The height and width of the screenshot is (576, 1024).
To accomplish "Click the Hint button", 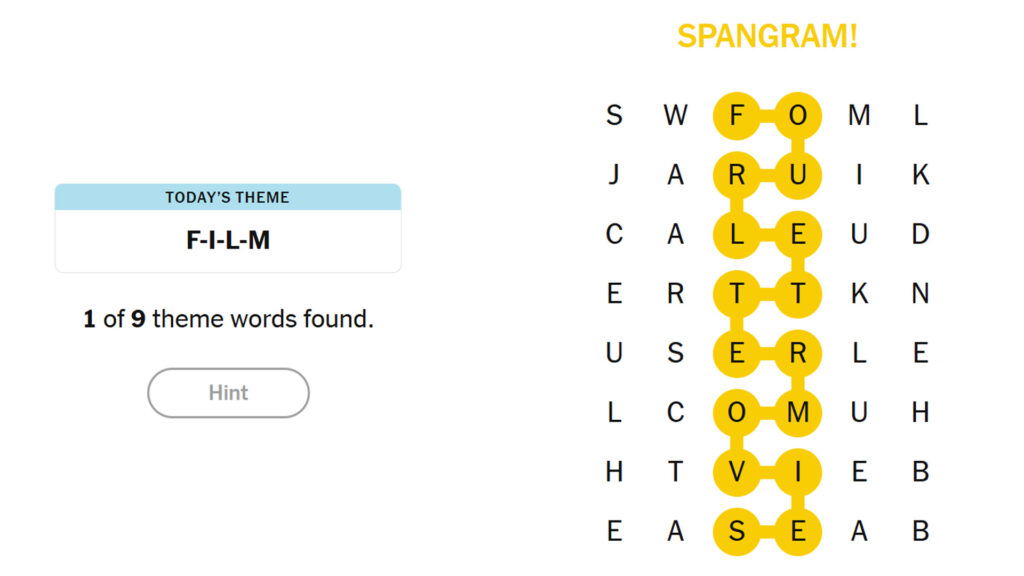I will point(228,392).
